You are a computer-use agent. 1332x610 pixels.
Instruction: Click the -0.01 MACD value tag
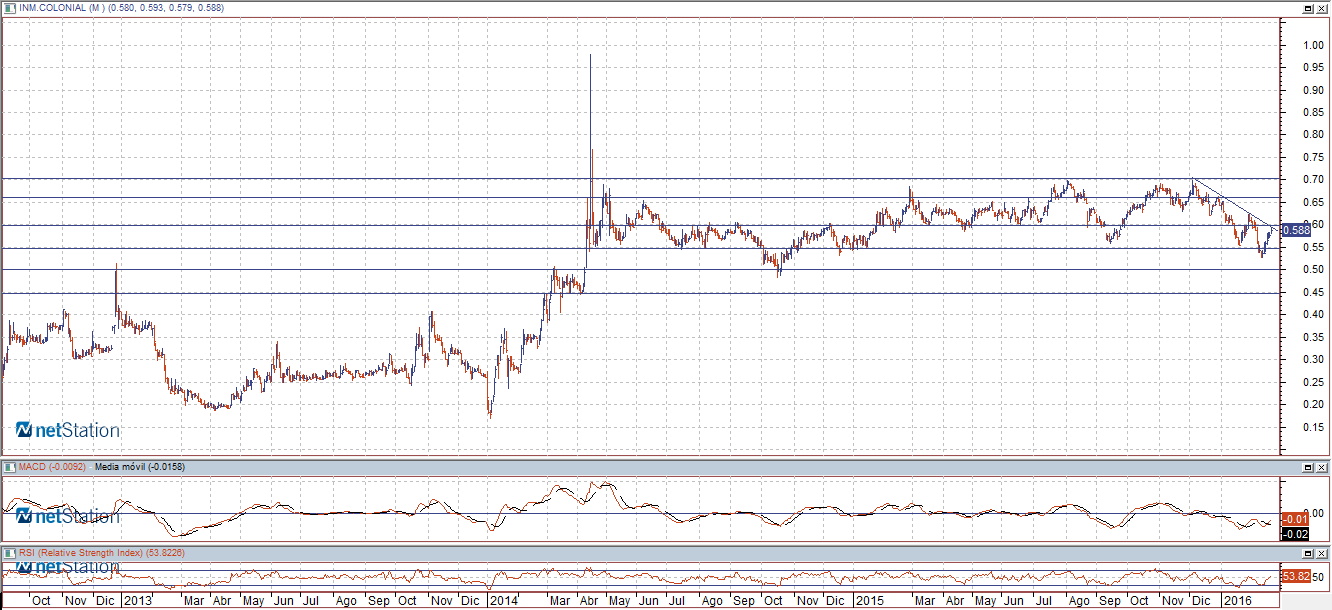coord(1295,518)
